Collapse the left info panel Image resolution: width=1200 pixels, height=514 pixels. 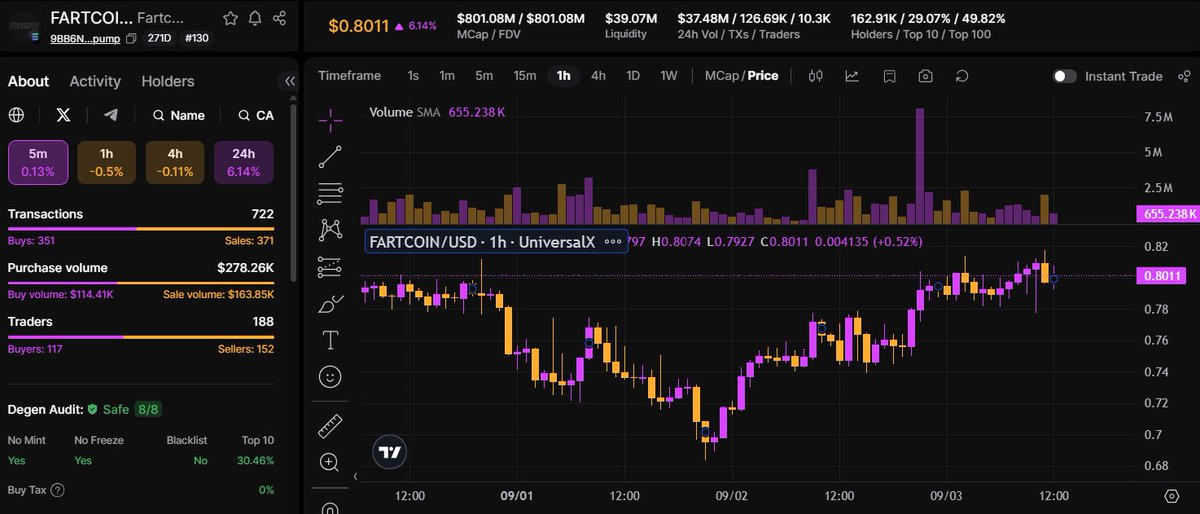point(290,81)
